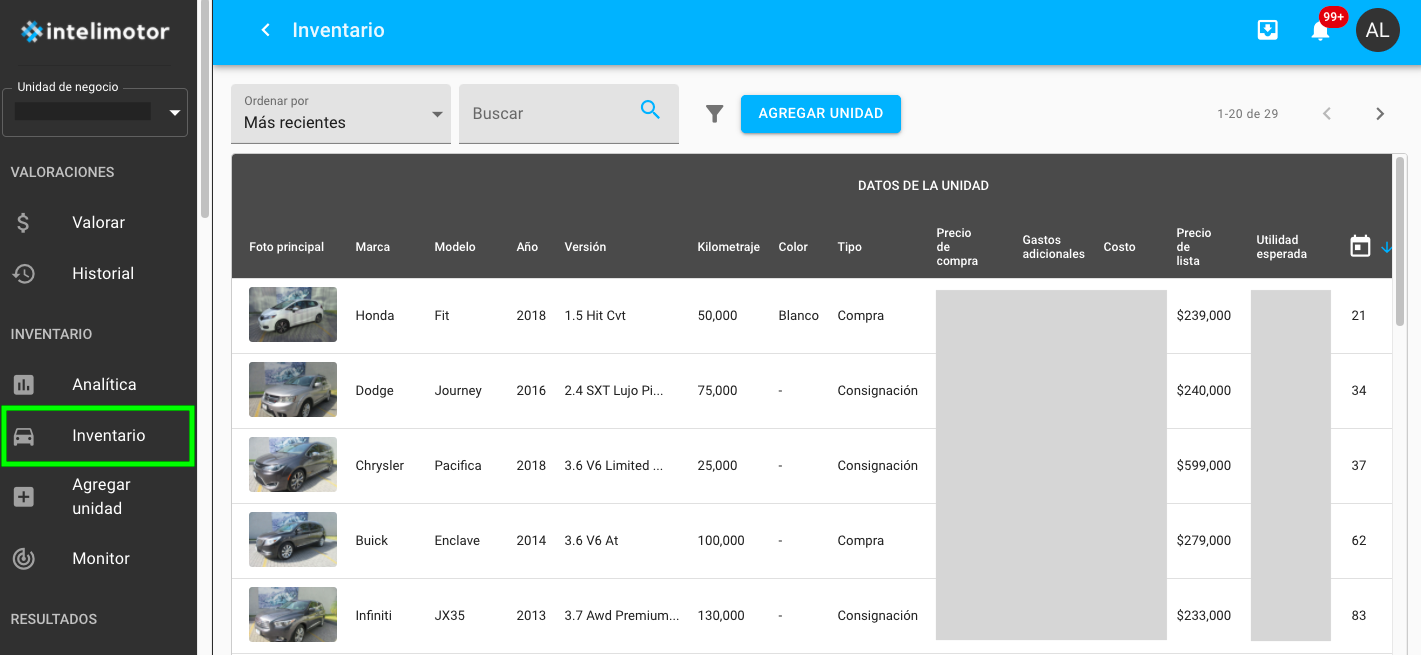Click the Tipo column header
1421x655 pixels.
[849, 247]
